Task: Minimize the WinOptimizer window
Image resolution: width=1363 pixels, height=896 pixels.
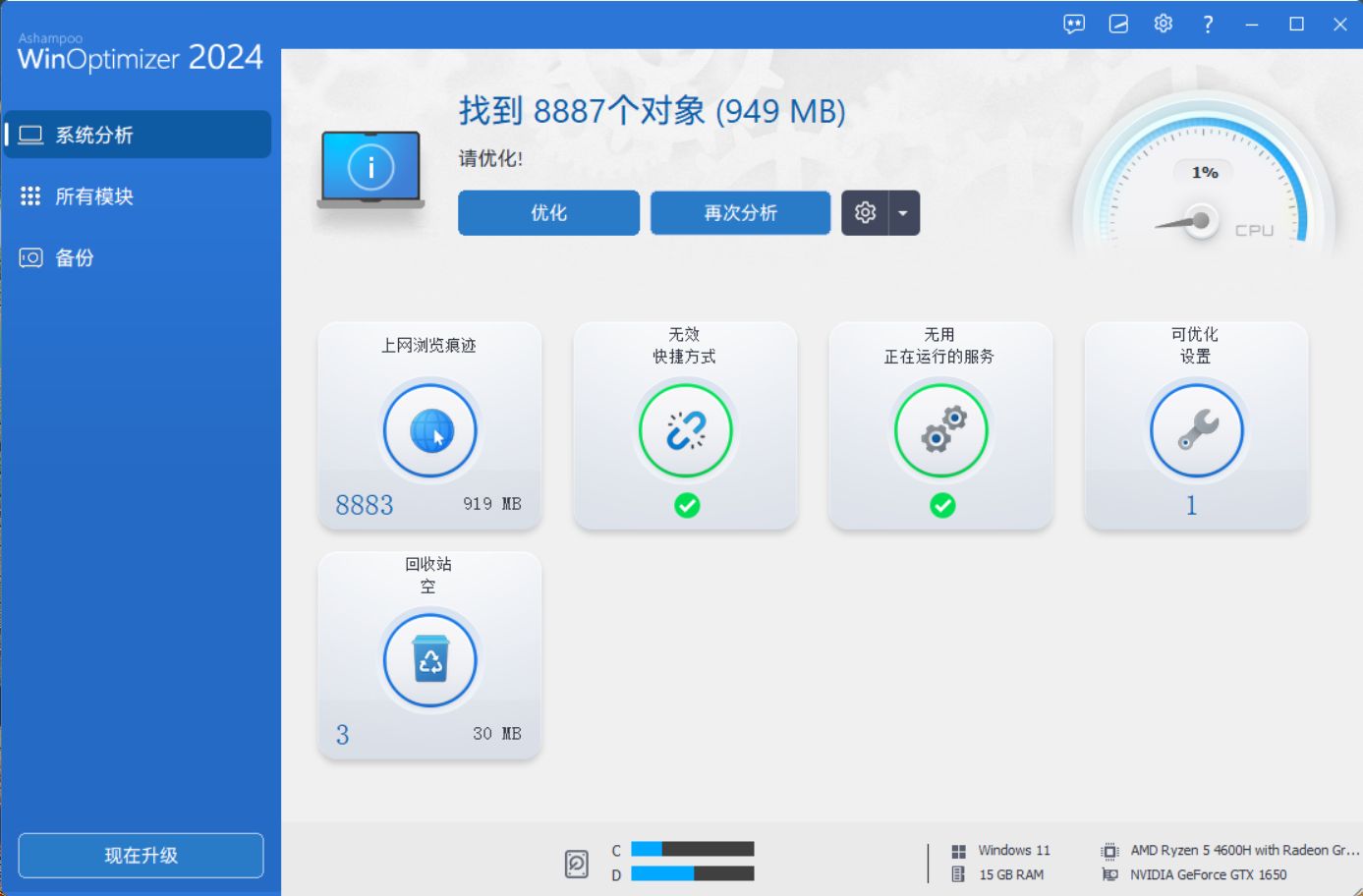Action: (x=1252, y=25)
